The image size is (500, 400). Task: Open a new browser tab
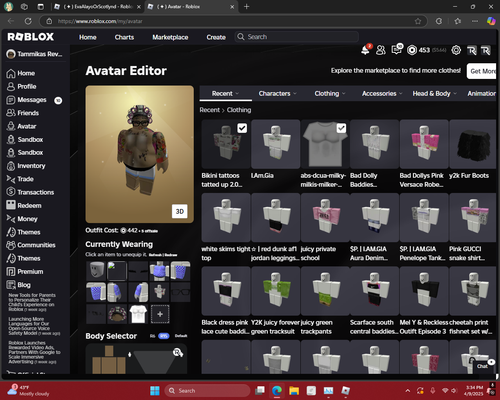tap(247, 7)
